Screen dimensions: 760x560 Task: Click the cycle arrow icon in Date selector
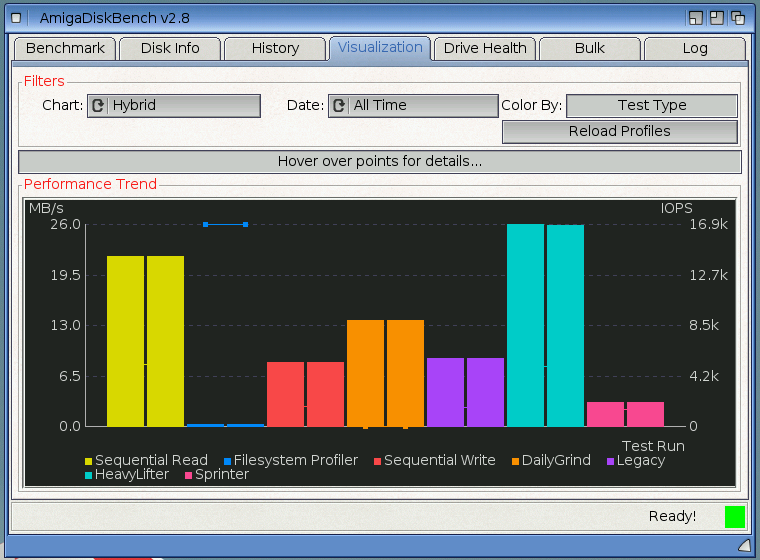click(x=339, y=106)
